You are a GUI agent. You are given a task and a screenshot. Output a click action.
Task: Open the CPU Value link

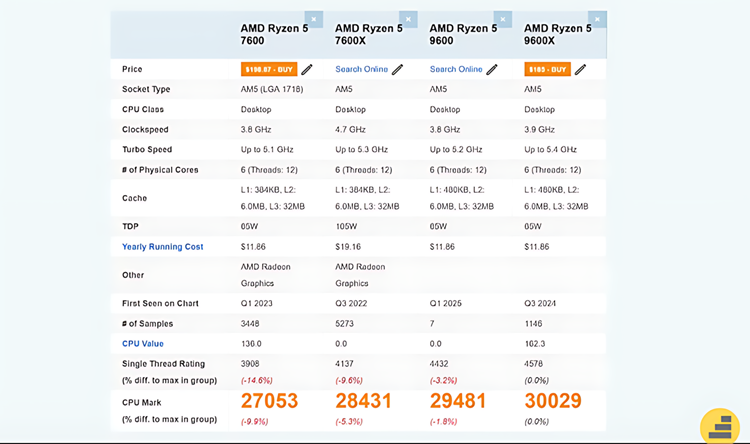point(143,344)
